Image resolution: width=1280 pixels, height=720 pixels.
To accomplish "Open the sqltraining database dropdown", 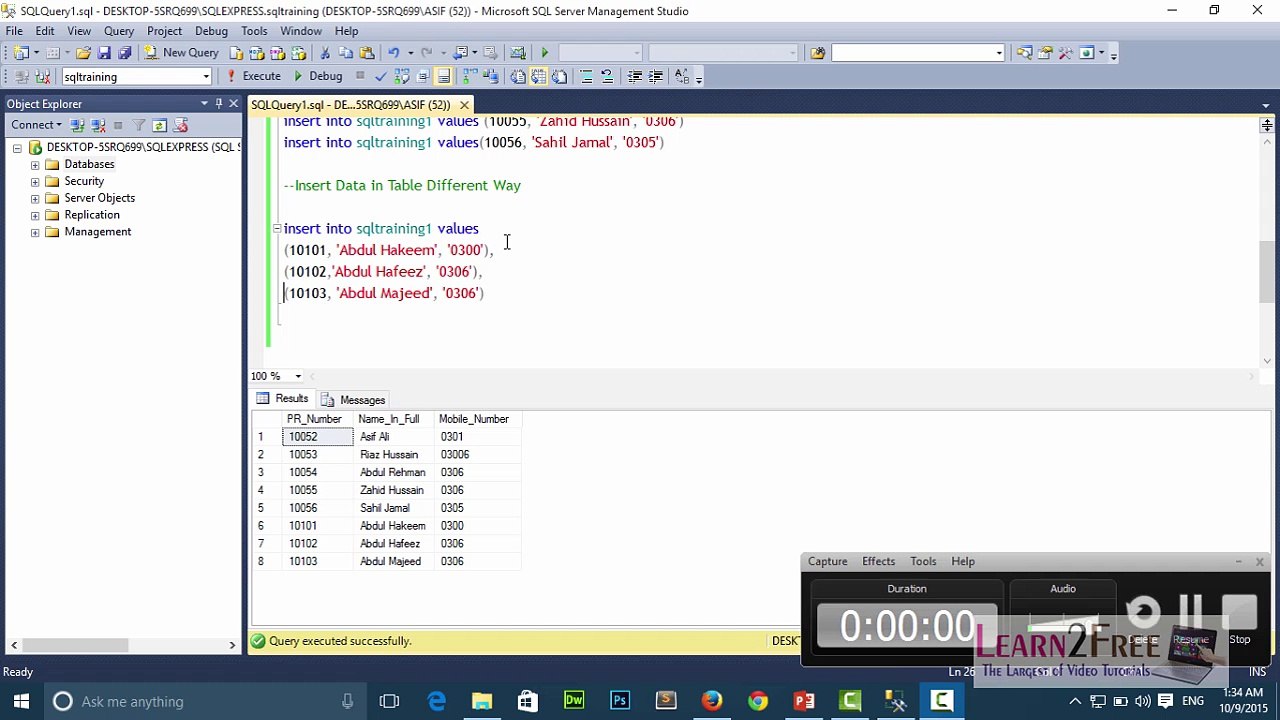I will pyautogui.click(x=206, y=76).
